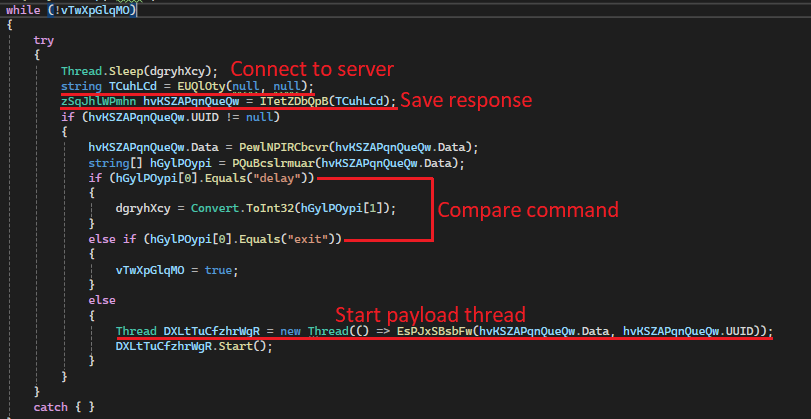Click null in the UUID != null check
The width and height of the screenshot is (811, 419).
coord(259,117)
